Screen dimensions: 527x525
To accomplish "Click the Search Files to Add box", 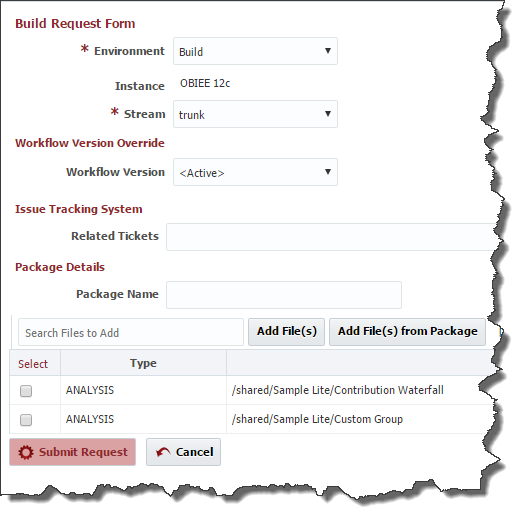I will [x=131, y=332].
